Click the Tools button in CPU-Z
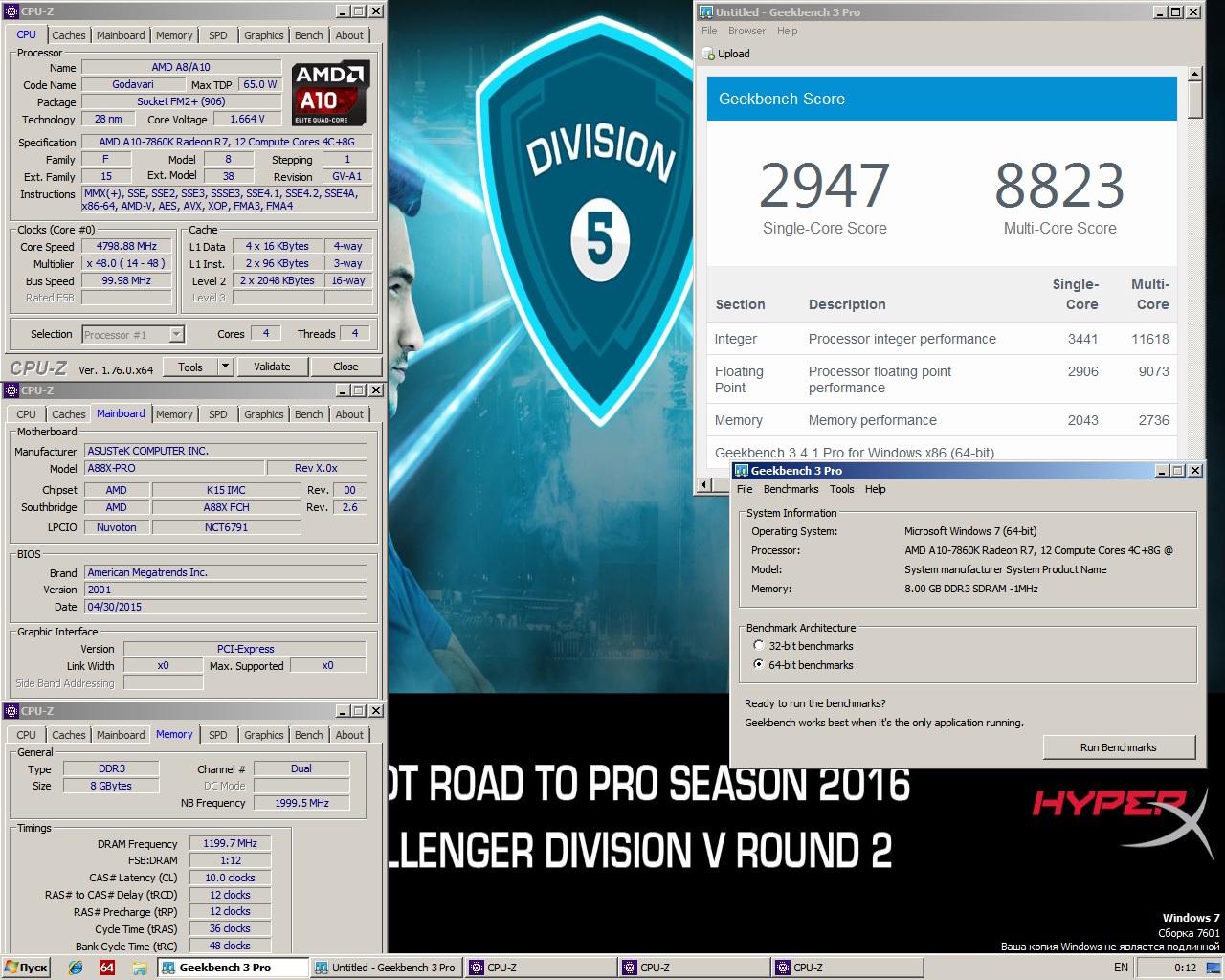Screen dimensions: 1225x980 tap(190, 367)
